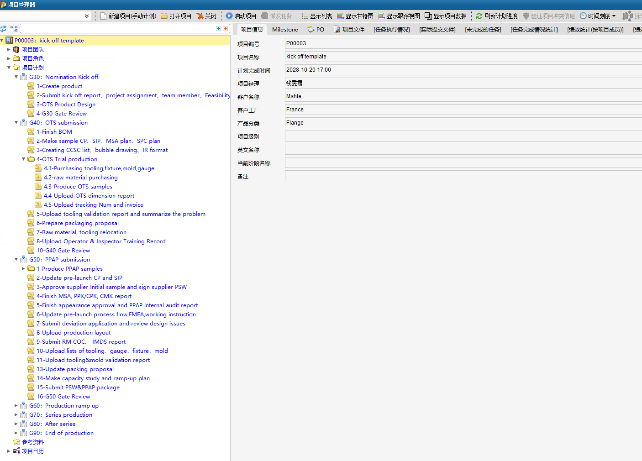Collapse the G50 PPAP submission branch
The image size is (642, 461).
[x=16, y=259]
